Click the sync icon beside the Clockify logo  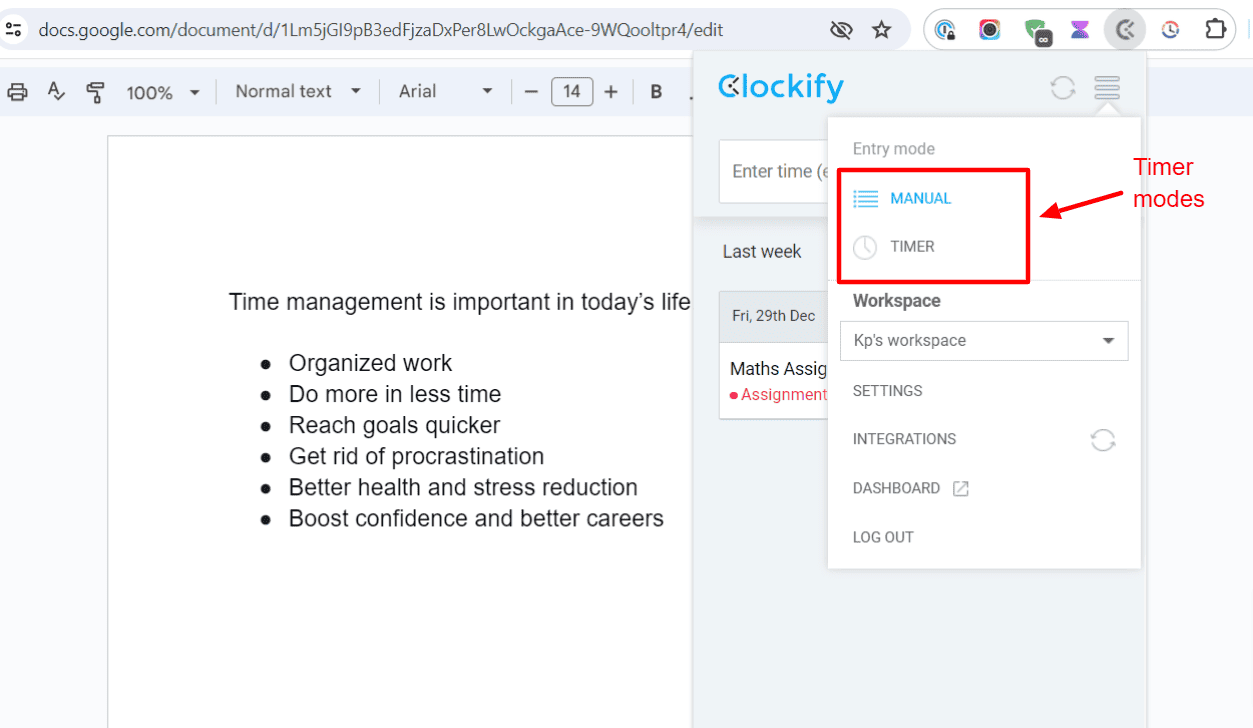coord(1062,88)
